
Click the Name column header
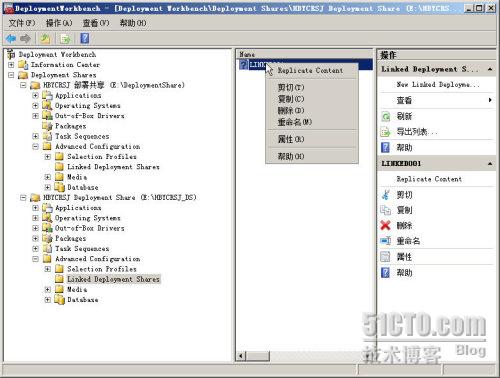pos(305,54)
